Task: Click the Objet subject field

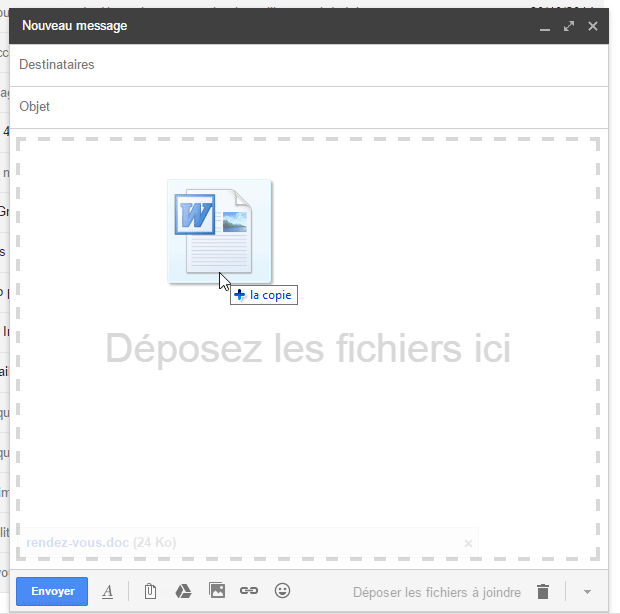Action: pyautogui.click(x=309, y=107)
